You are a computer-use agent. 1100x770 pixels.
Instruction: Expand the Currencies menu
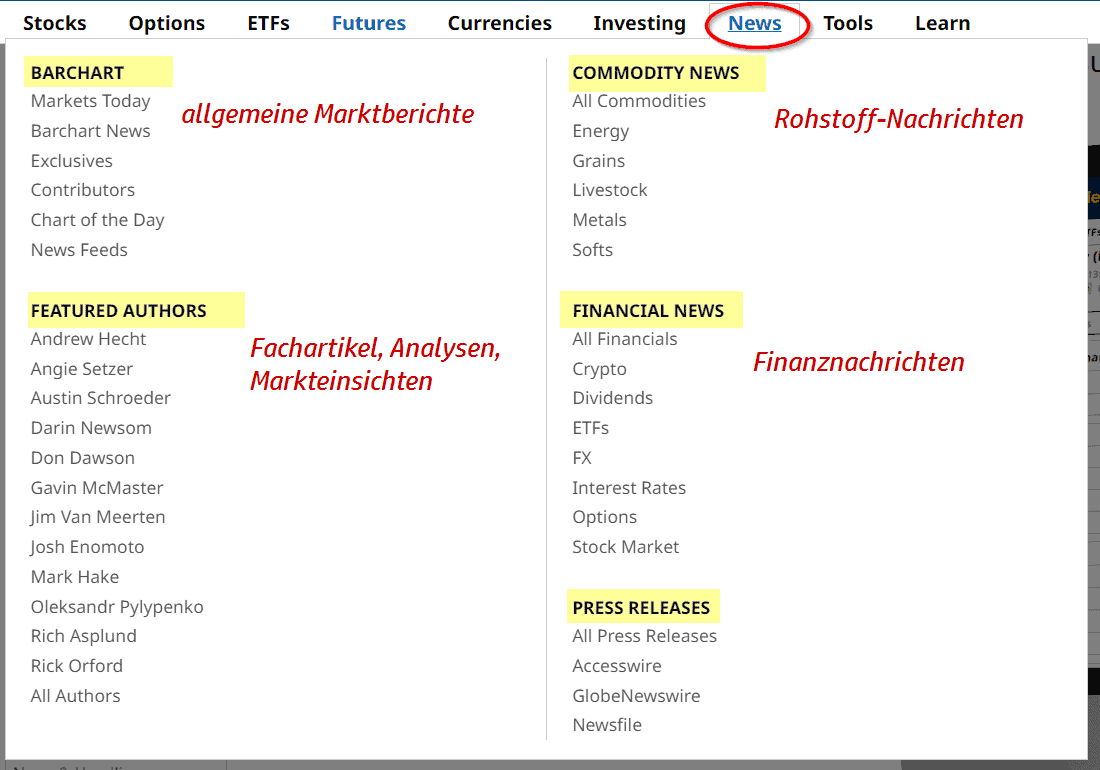500,23
